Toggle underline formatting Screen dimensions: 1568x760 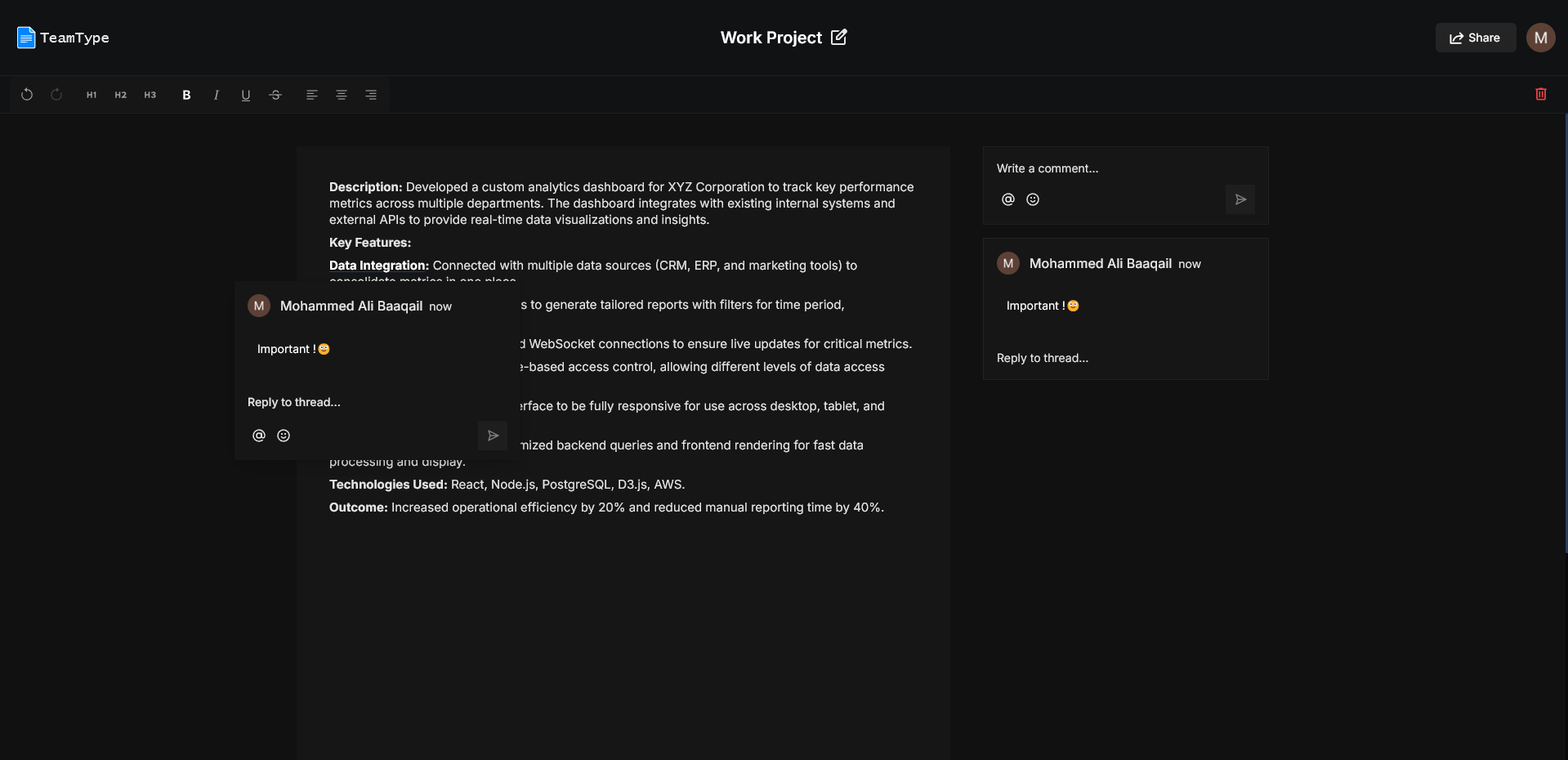tap(245, 95)
